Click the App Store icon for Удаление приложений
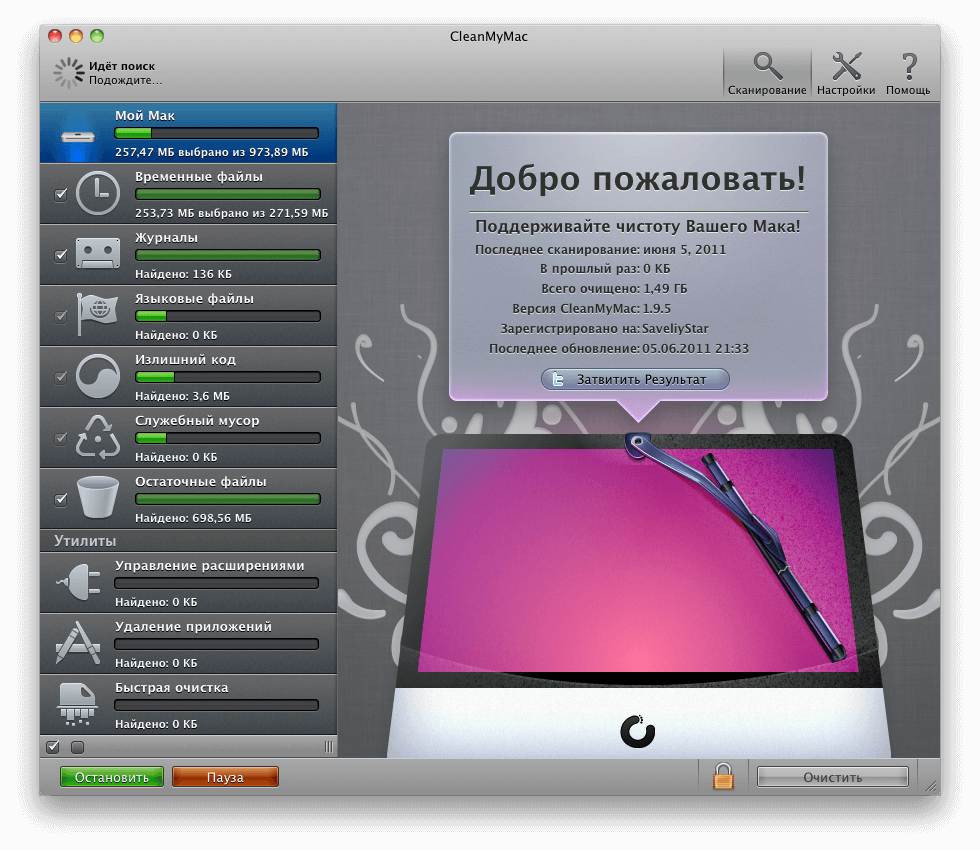The image size is (980, 850). pos(78,642)
